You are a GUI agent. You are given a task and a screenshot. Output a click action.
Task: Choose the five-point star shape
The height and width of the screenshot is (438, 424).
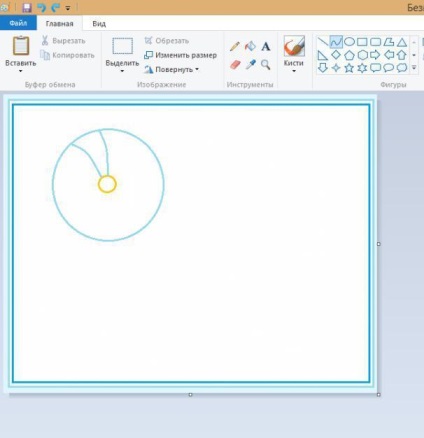(x=349, y=68)
